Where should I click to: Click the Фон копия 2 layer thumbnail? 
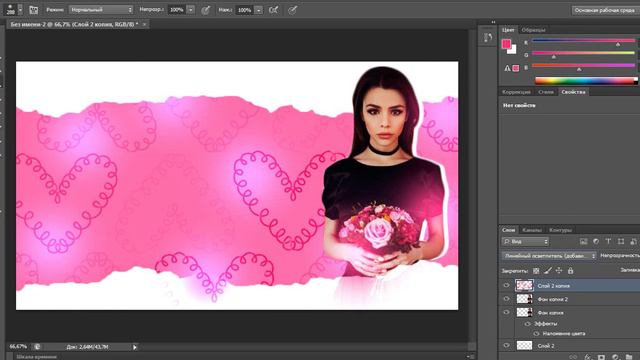click(x=524, y=299)
